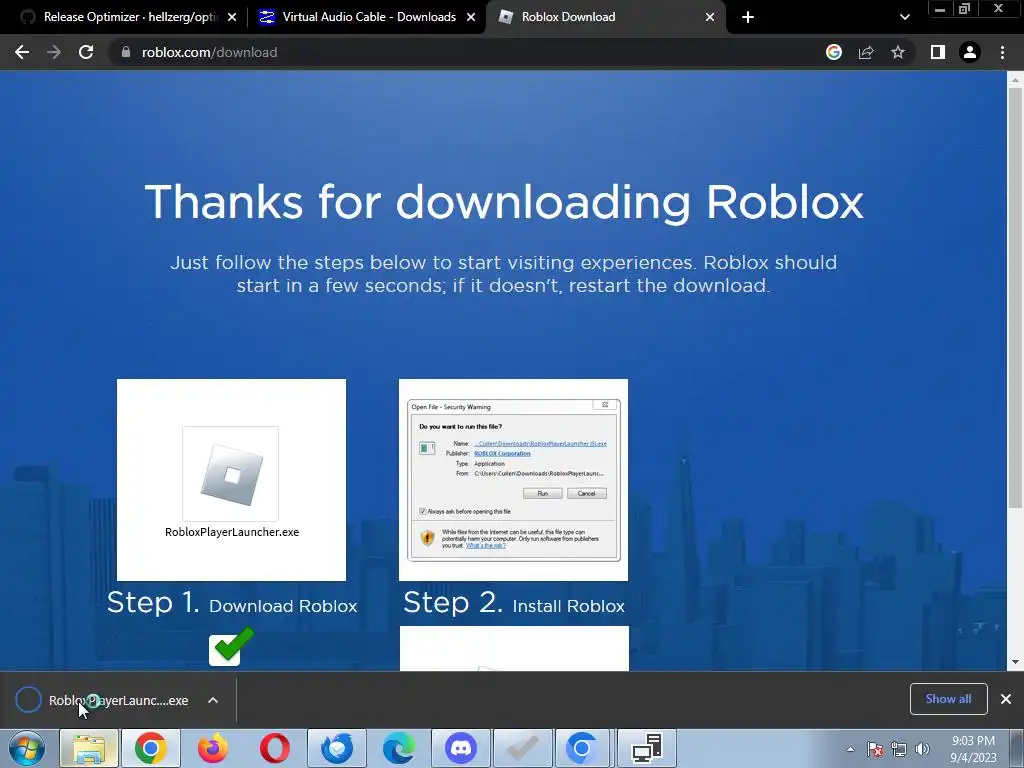This screenshot has width=1024, height=768.
Task: Open a new browser tab
Action: coord(748,17)
